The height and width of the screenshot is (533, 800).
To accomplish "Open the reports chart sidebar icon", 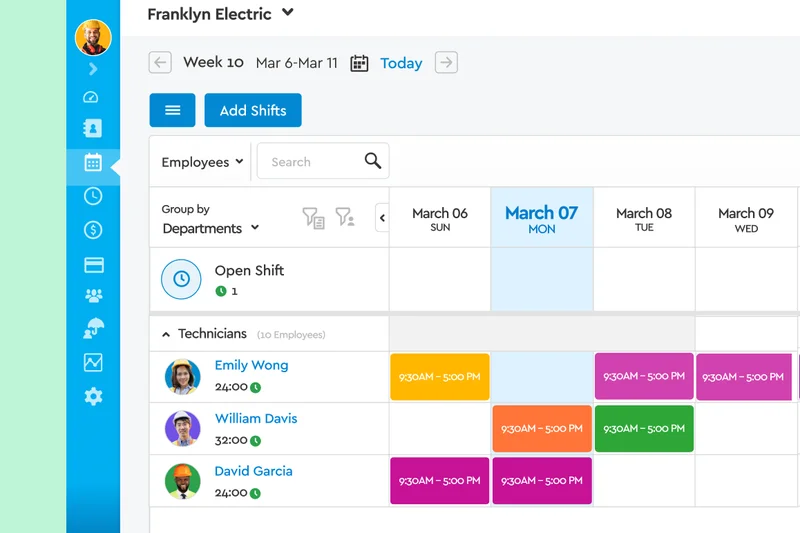I will tap(93, 363).
